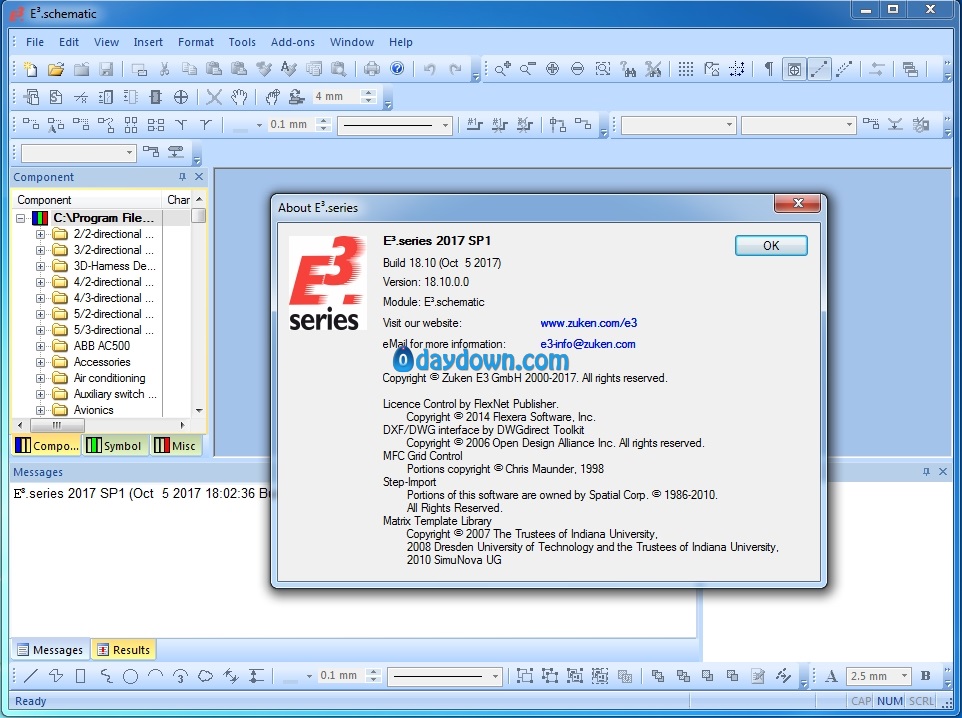The image size is (962, 718).
Task: Open the File menu
Action: pos(34,42)
